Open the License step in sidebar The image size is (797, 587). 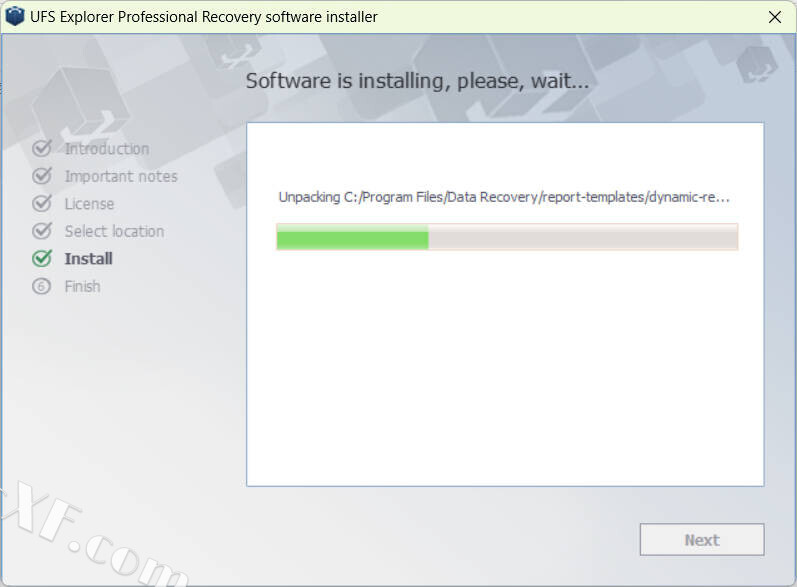point(89,204)
